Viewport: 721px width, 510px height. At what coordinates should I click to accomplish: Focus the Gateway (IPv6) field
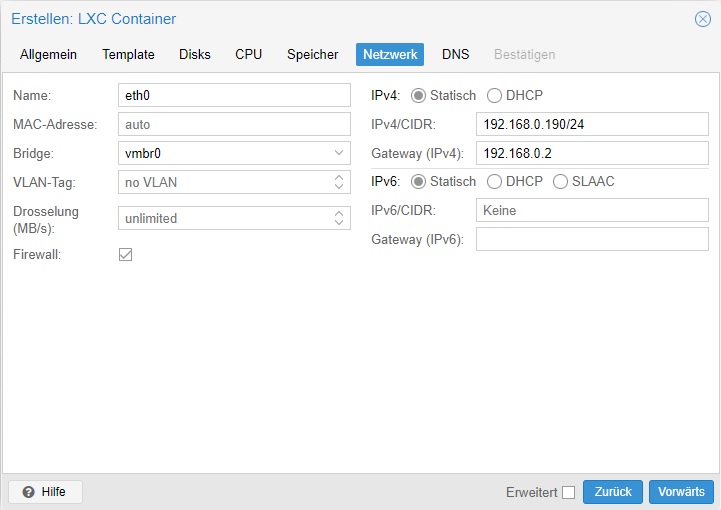(592, 239)
